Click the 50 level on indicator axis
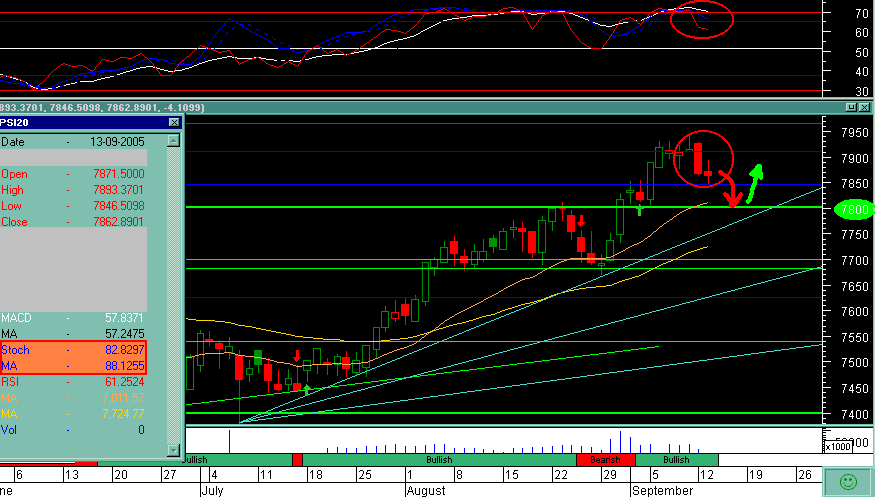 pos(862,52)
